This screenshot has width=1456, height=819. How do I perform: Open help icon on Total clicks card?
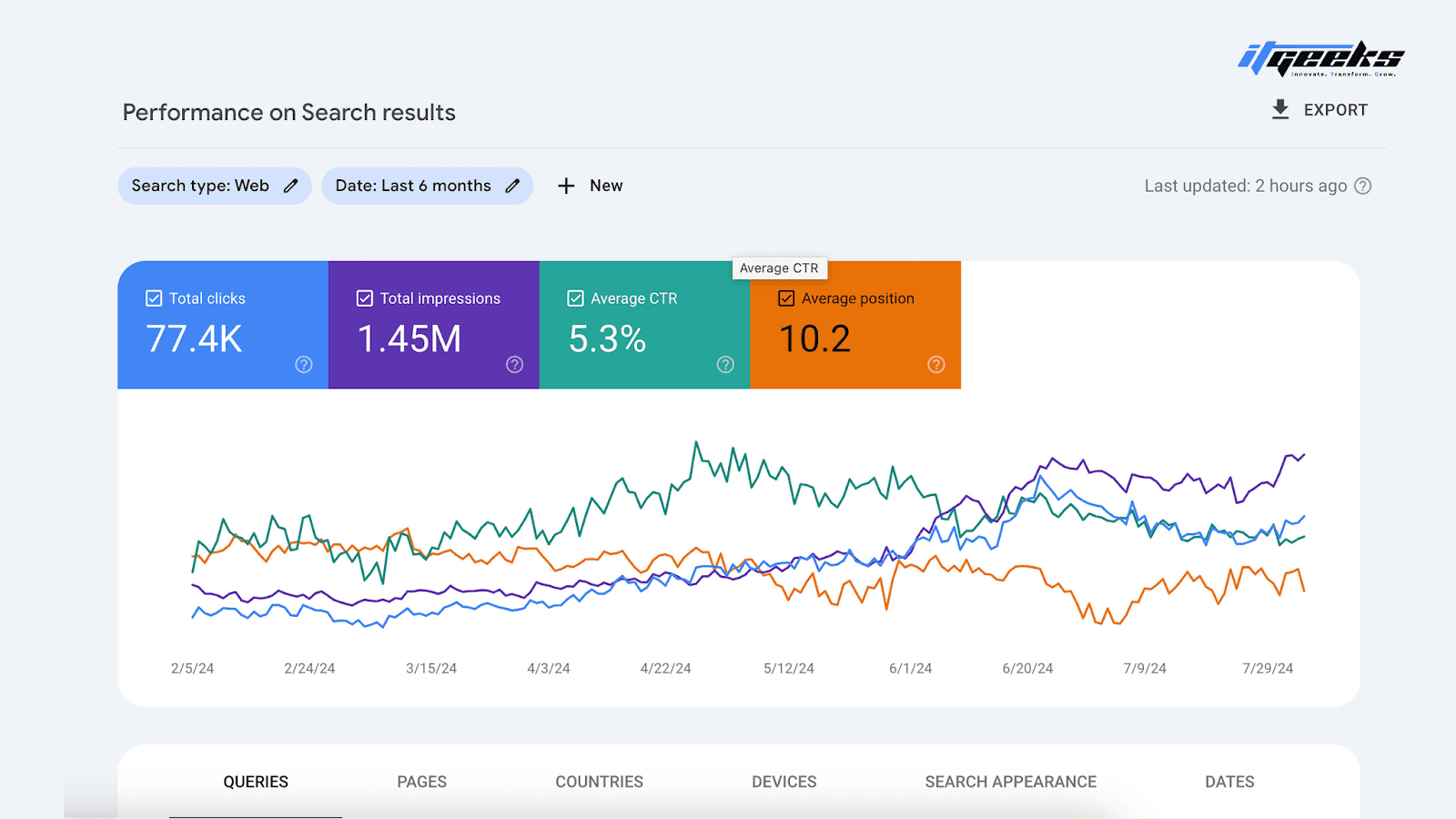(x=304, y=365)
